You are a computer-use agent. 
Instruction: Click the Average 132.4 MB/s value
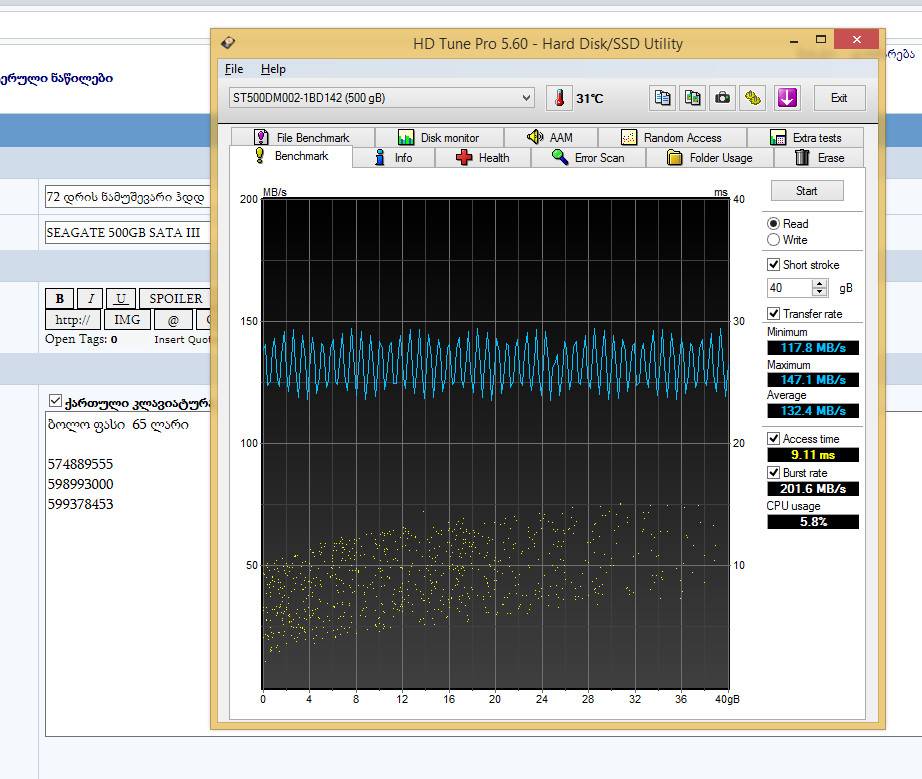click(x=813, y=410)
